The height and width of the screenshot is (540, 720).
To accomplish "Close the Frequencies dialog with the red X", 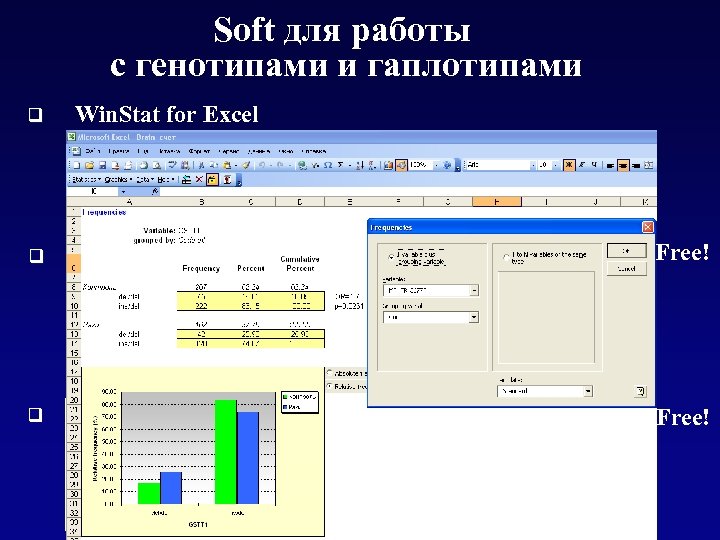I will click(x=647, y=227).
